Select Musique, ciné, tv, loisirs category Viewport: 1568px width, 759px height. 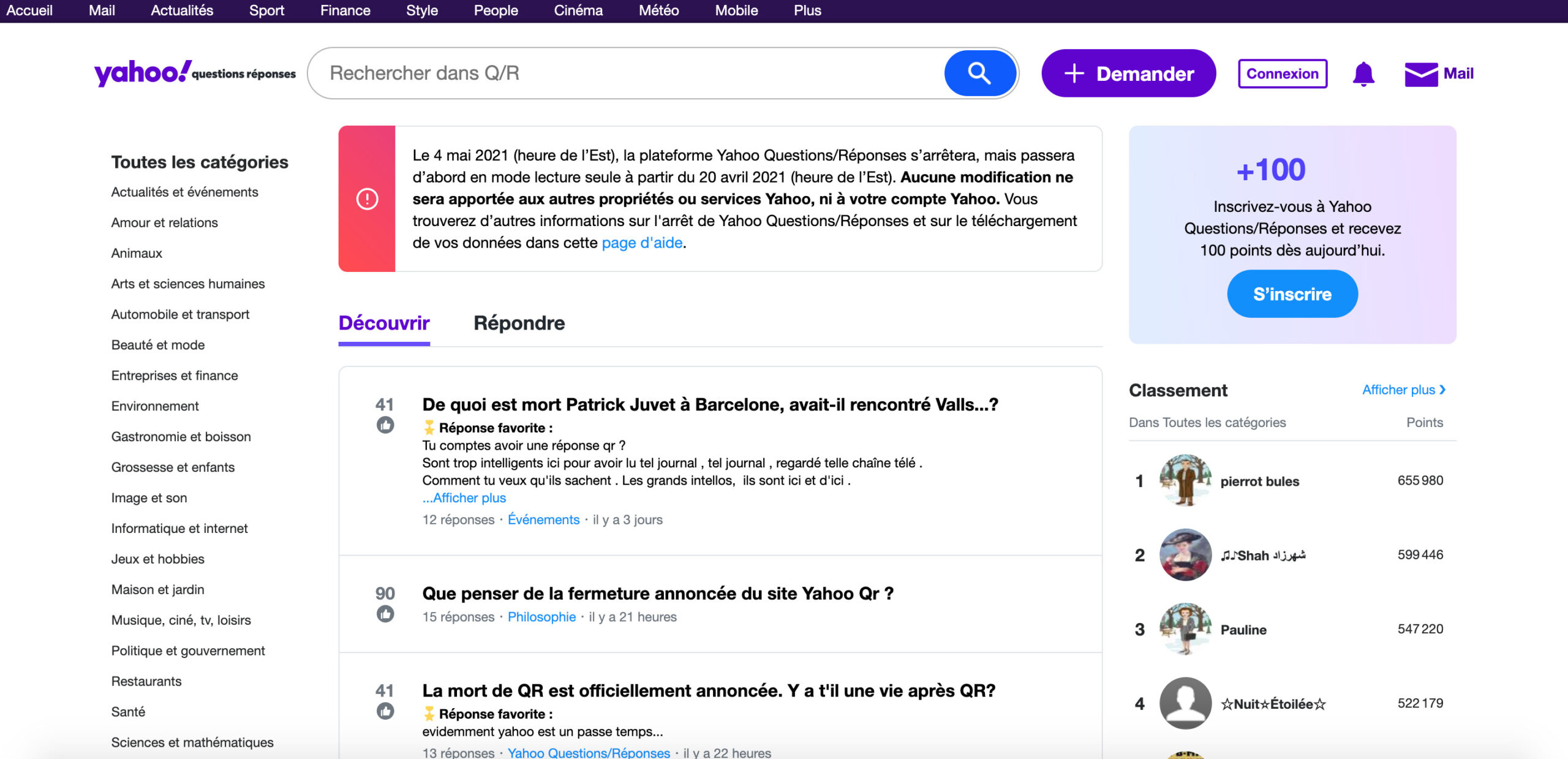click(x=181, y=621)
